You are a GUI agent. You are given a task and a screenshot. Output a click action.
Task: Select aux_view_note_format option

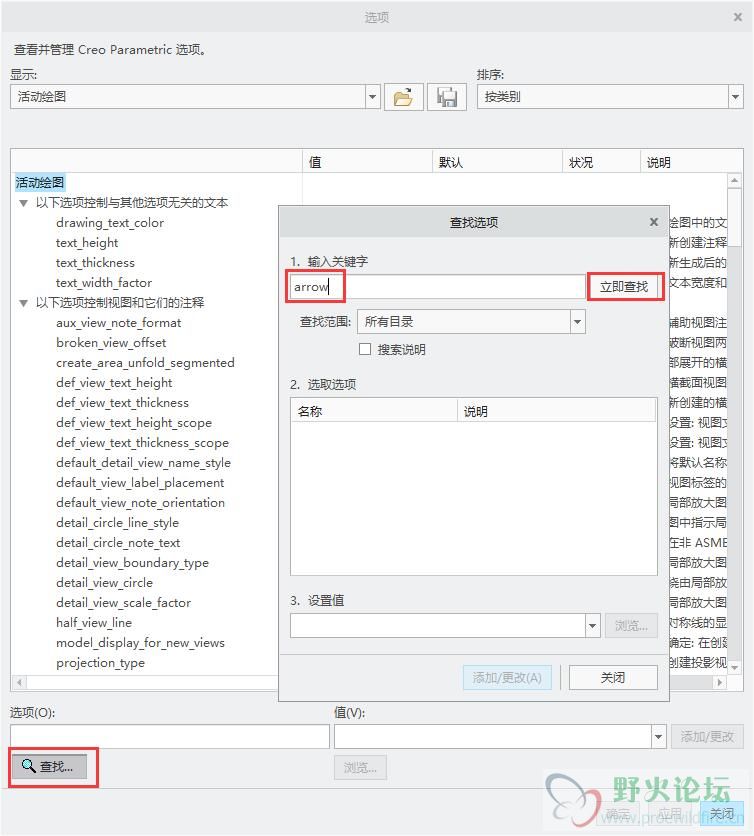pos(118,323)
